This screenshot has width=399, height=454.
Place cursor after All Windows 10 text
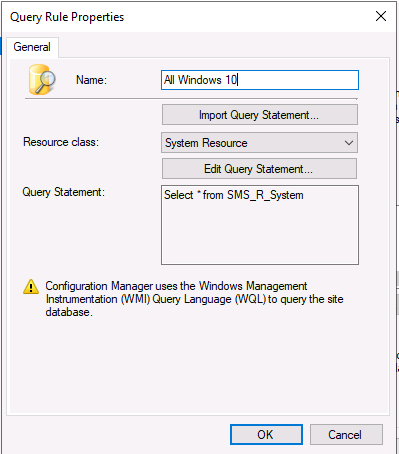238,80
